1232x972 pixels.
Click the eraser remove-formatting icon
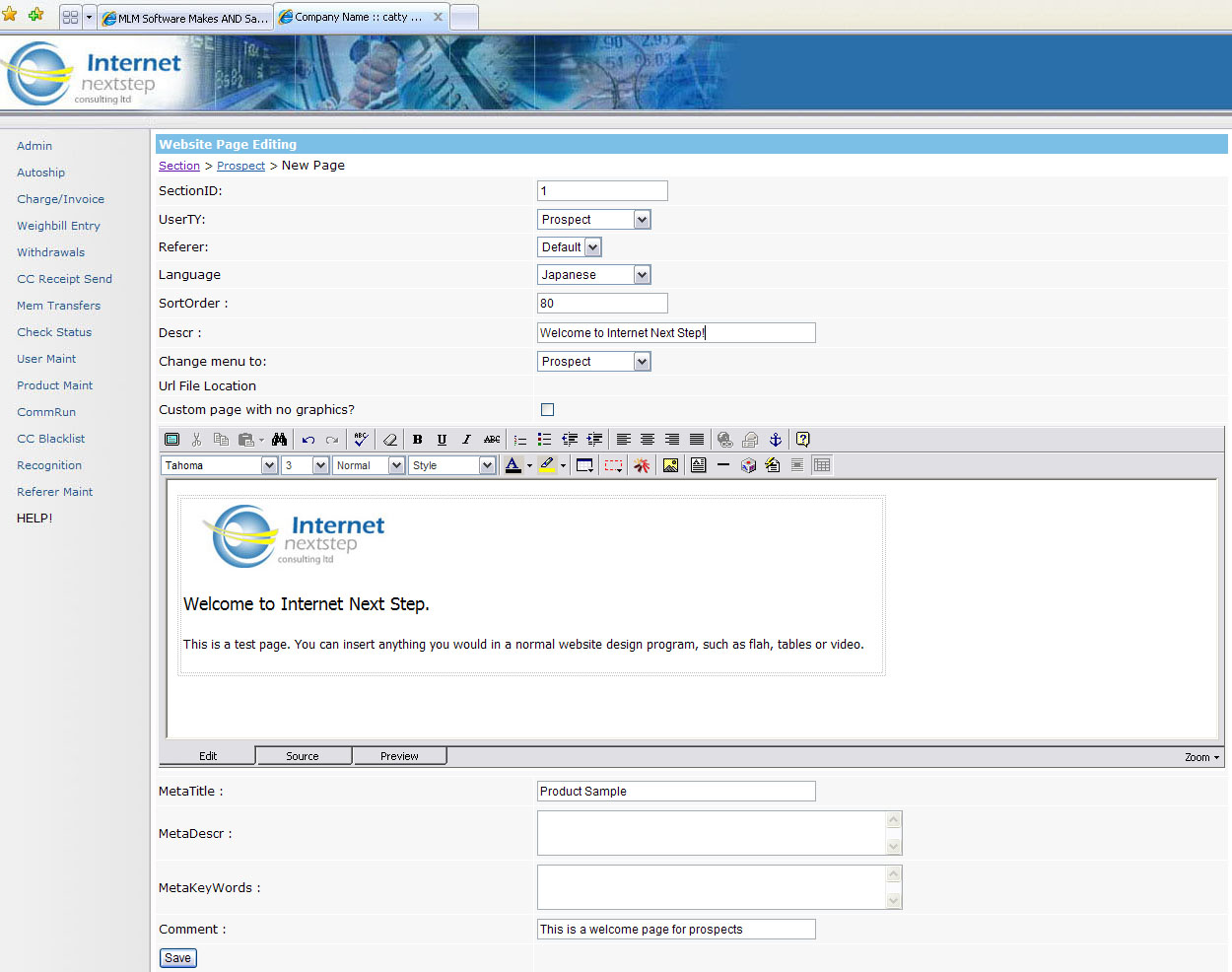[389, 440]
